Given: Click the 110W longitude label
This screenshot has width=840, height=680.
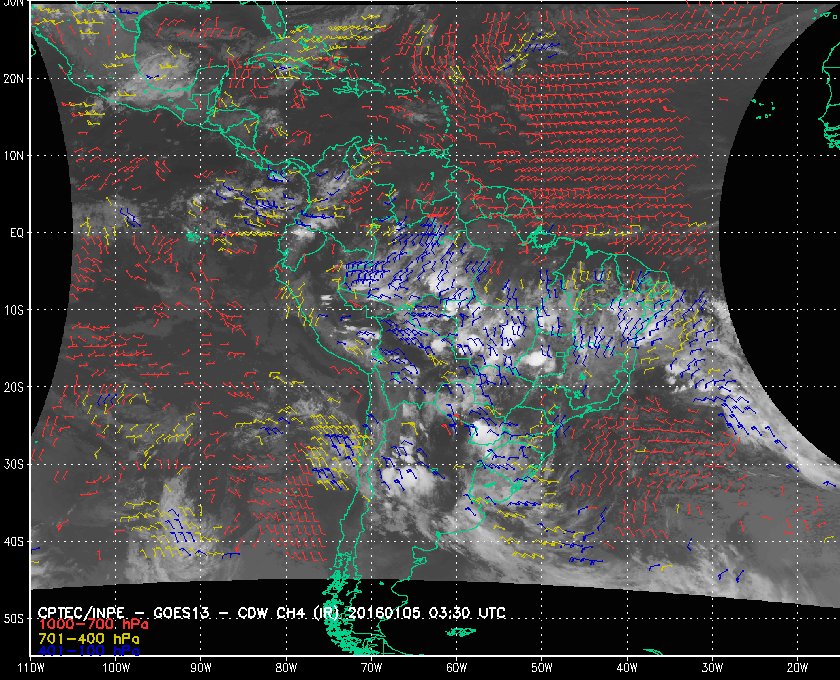Looking at the screenshot, I should 31,668.
